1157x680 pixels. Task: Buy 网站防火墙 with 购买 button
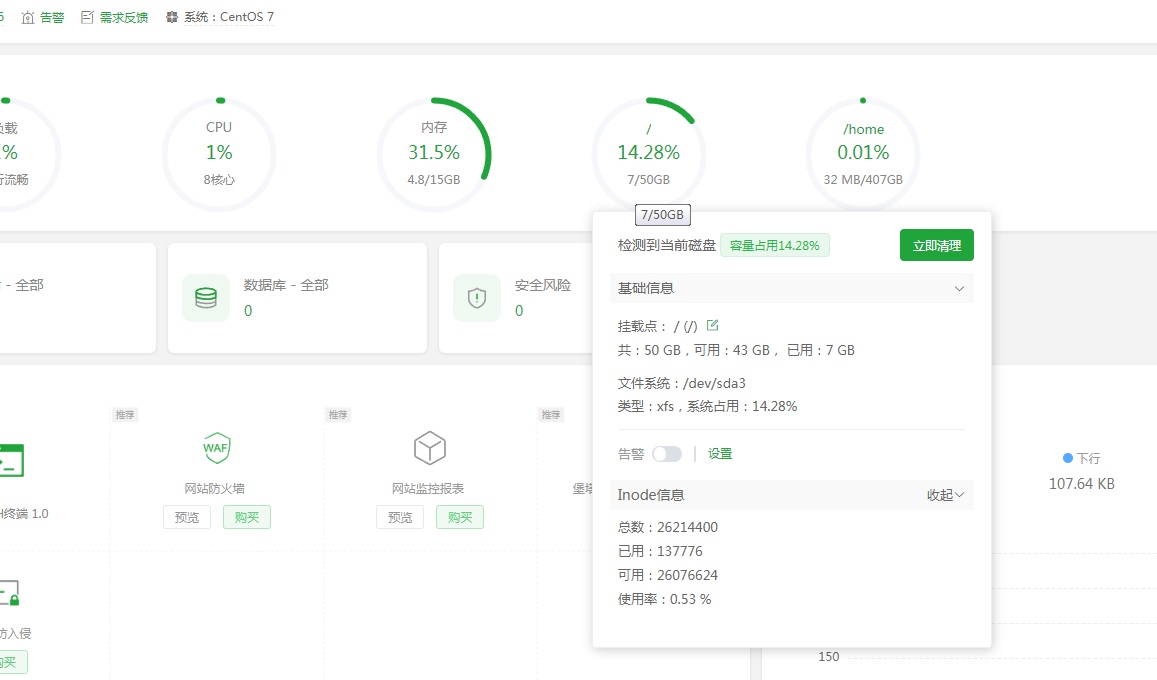[x=246, y=517]
